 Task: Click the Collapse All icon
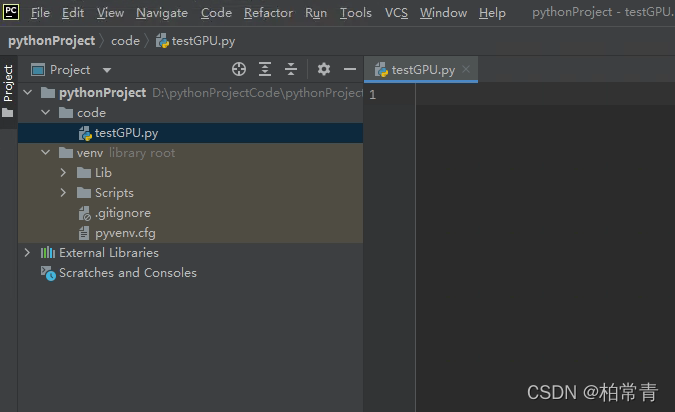click(291, 69)
